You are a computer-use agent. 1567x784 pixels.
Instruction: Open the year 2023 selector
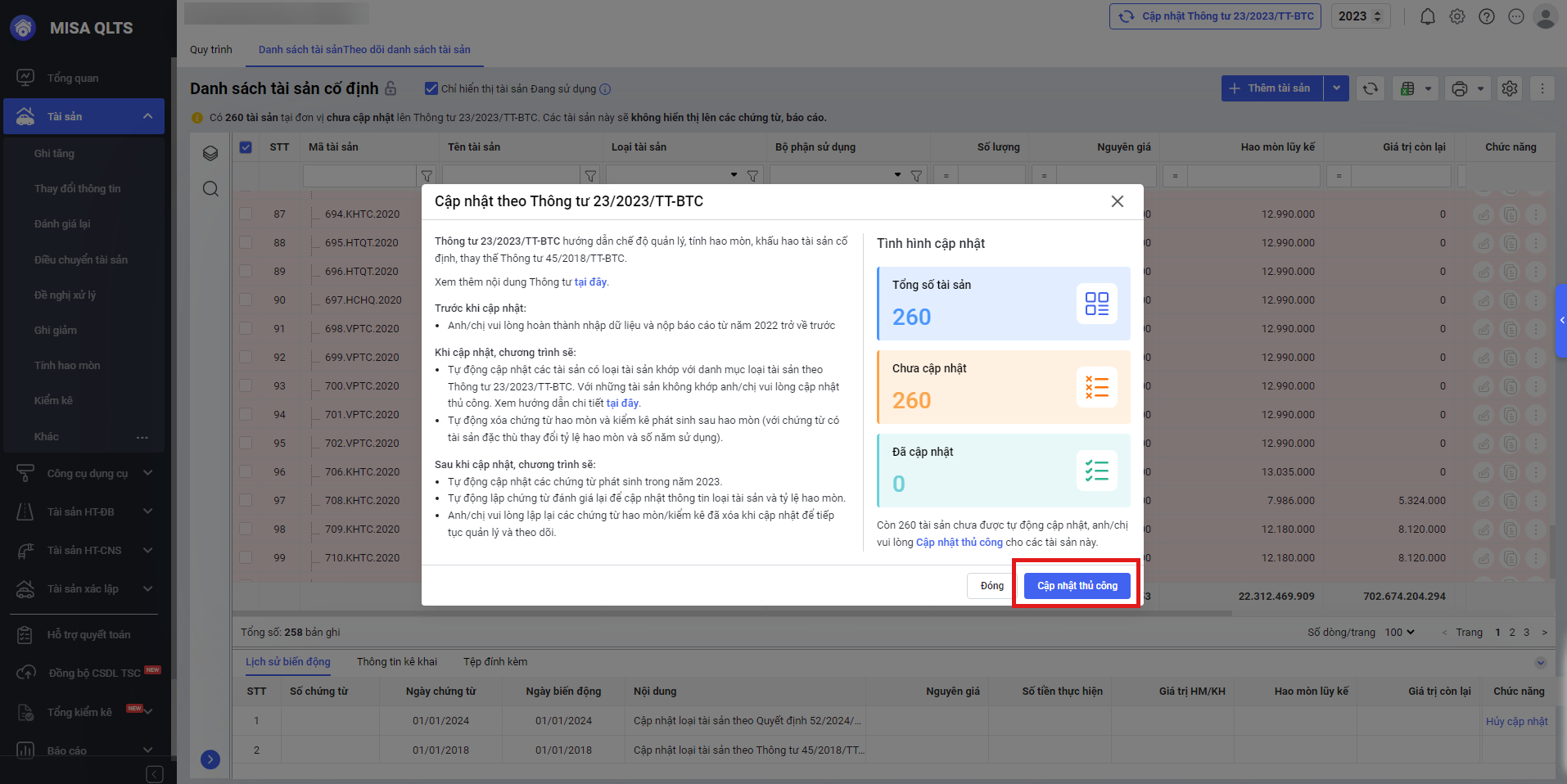click(x=1360, y=16)
